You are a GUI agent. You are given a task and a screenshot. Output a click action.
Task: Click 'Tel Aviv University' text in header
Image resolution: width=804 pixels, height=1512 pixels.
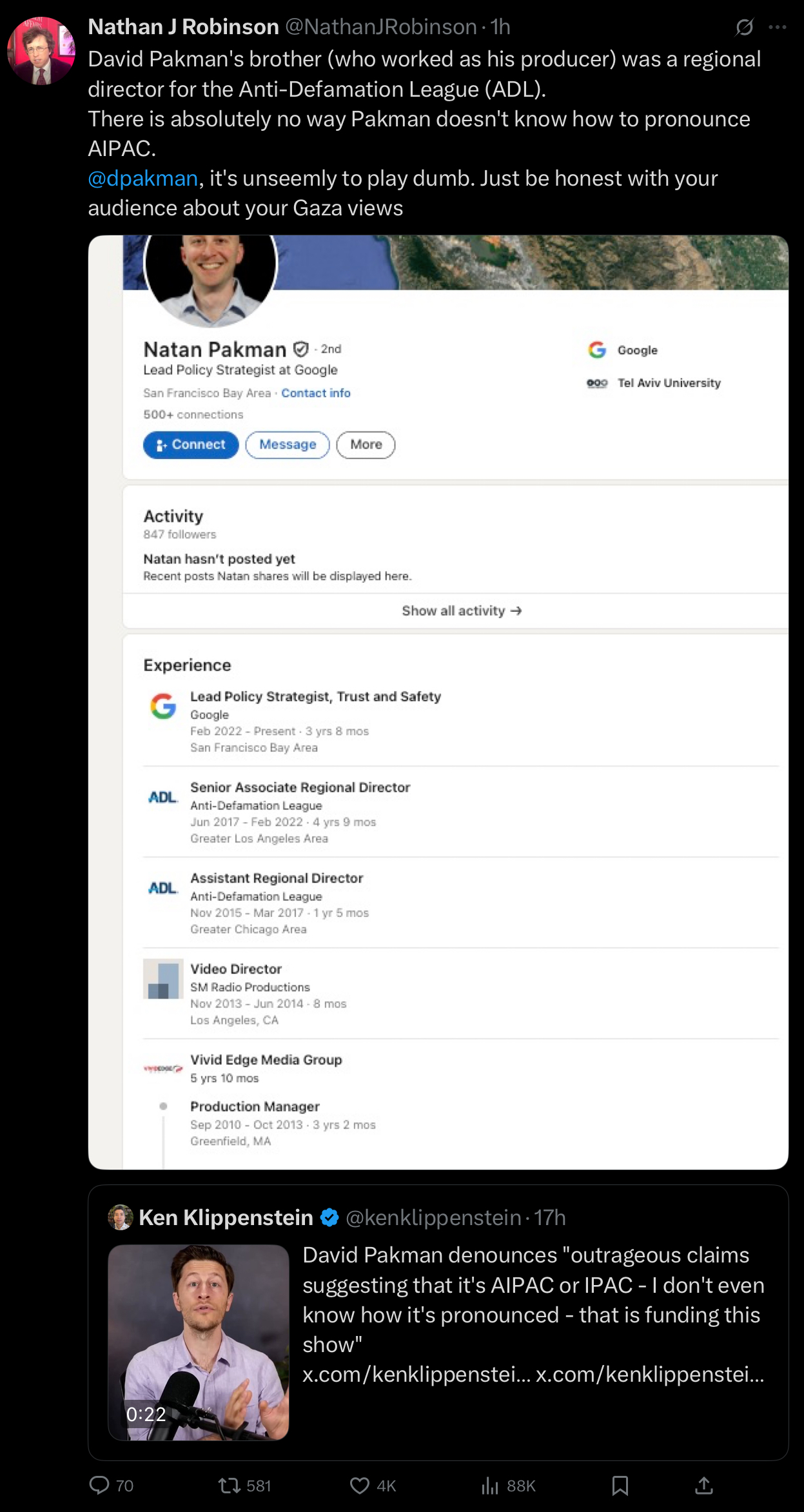tap(669, 383)
